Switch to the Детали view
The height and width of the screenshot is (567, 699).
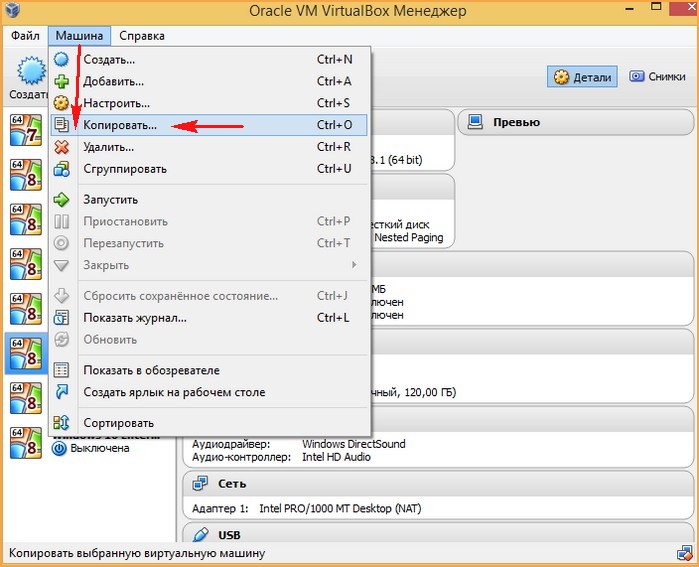[582, 77]
